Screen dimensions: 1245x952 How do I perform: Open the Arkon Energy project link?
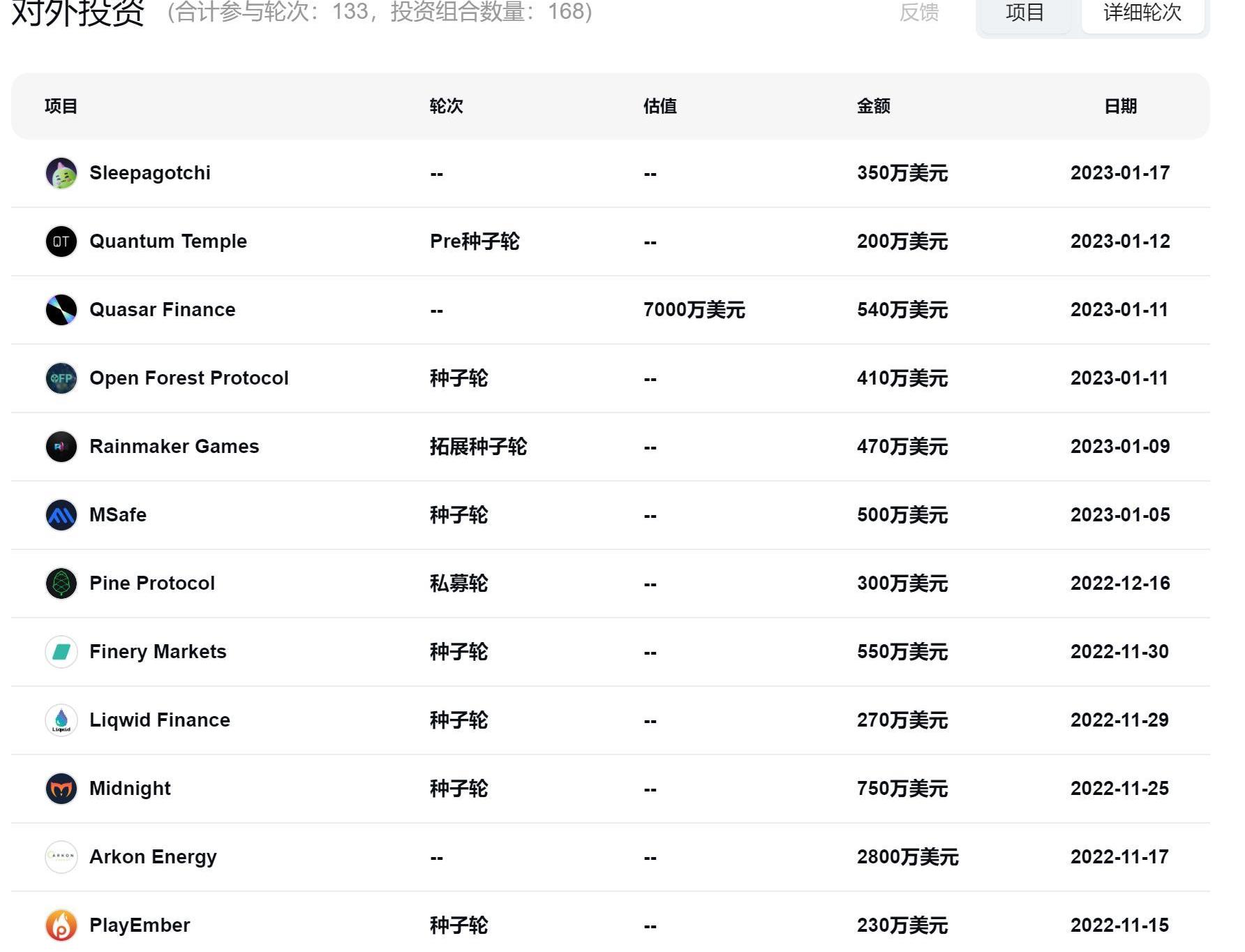coord(153,857)
